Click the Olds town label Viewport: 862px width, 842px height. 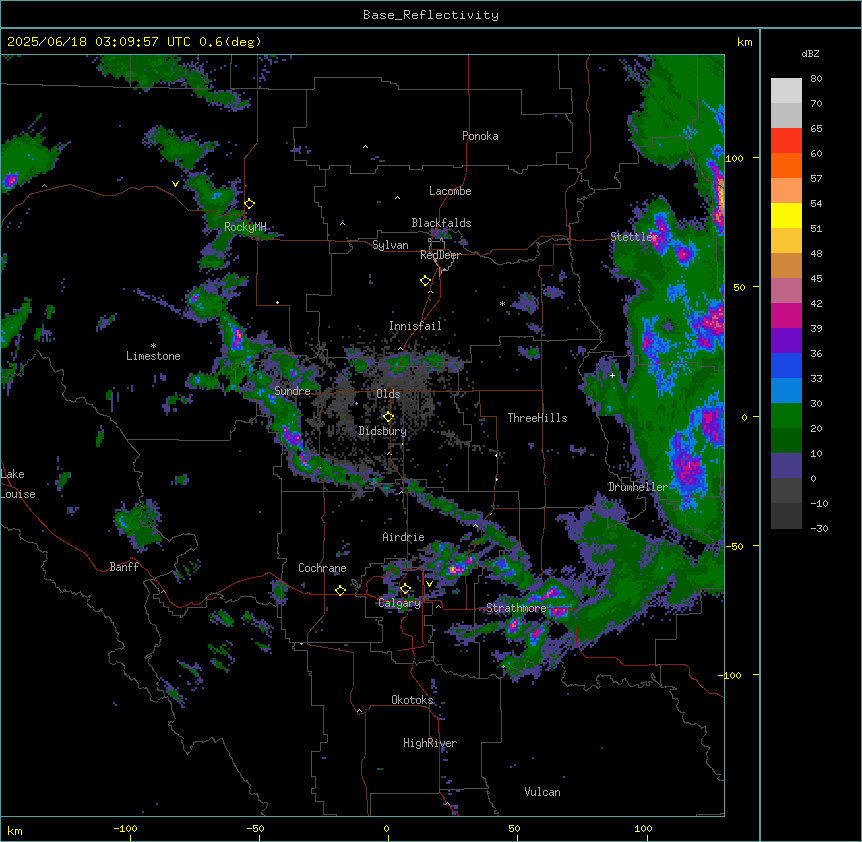(388, 394)
